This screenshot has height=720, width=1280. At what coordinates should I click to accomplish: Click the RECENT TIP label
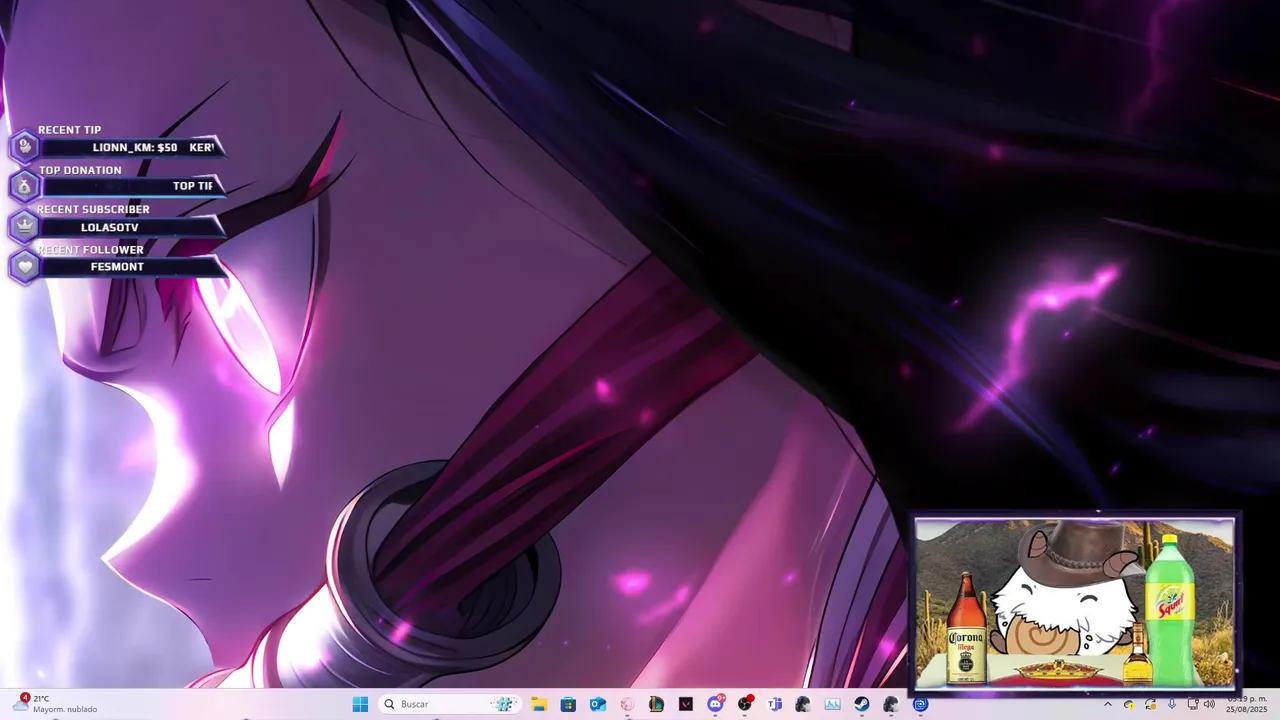(x=69, y=130)
